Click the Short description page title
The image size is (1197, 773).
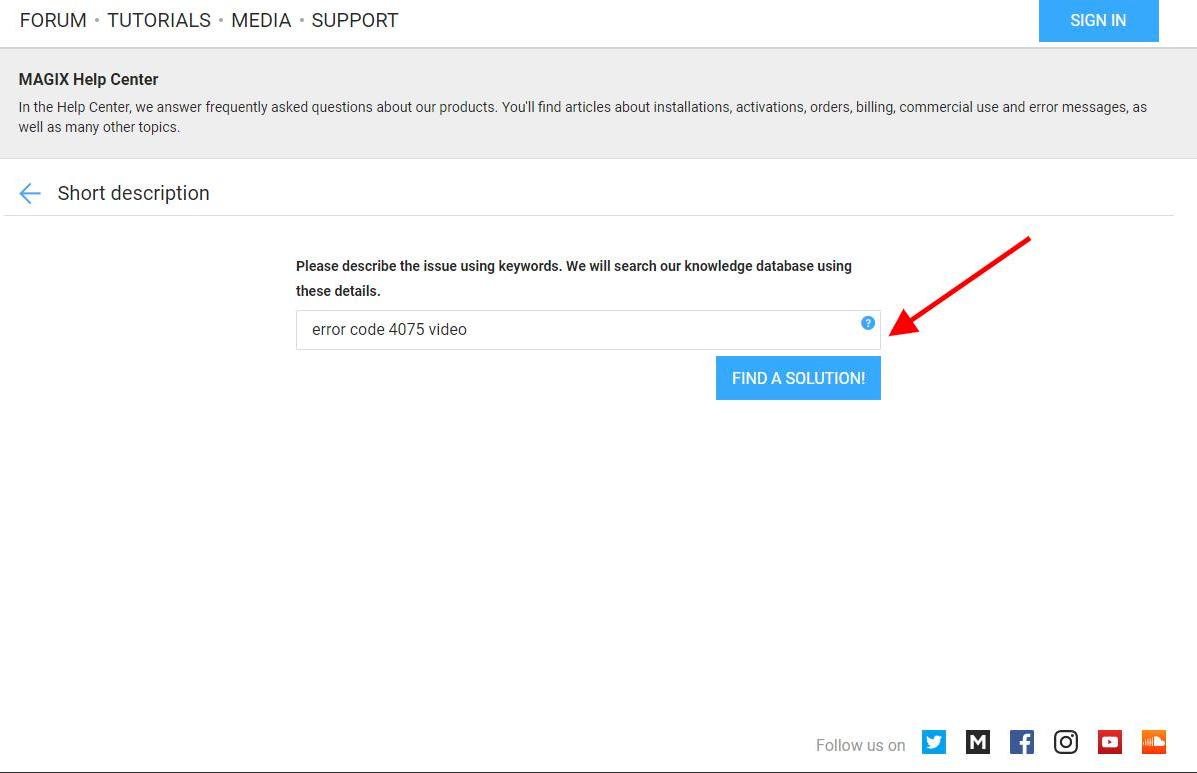(134, 193)
